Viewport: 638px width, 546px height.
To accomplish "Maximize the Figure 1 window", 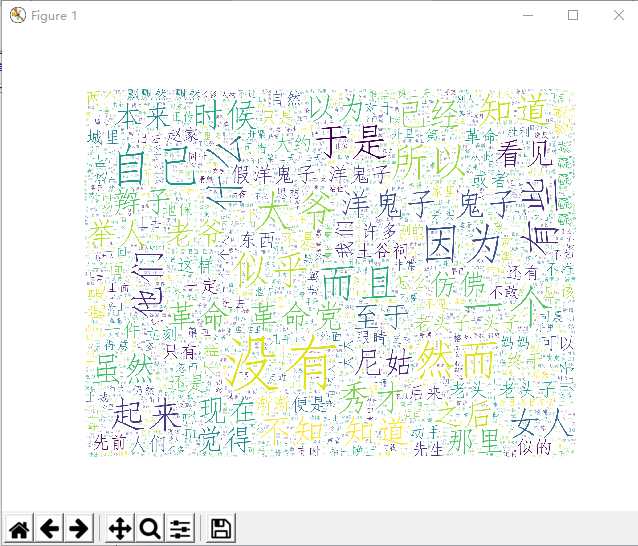I will [573, 15].
